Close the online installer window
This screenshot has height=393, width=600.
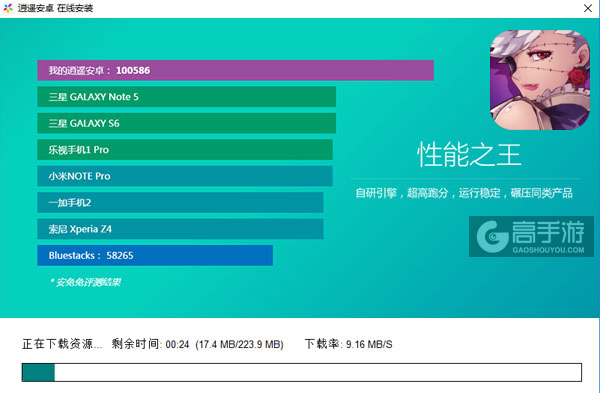(x=588, y=8)
